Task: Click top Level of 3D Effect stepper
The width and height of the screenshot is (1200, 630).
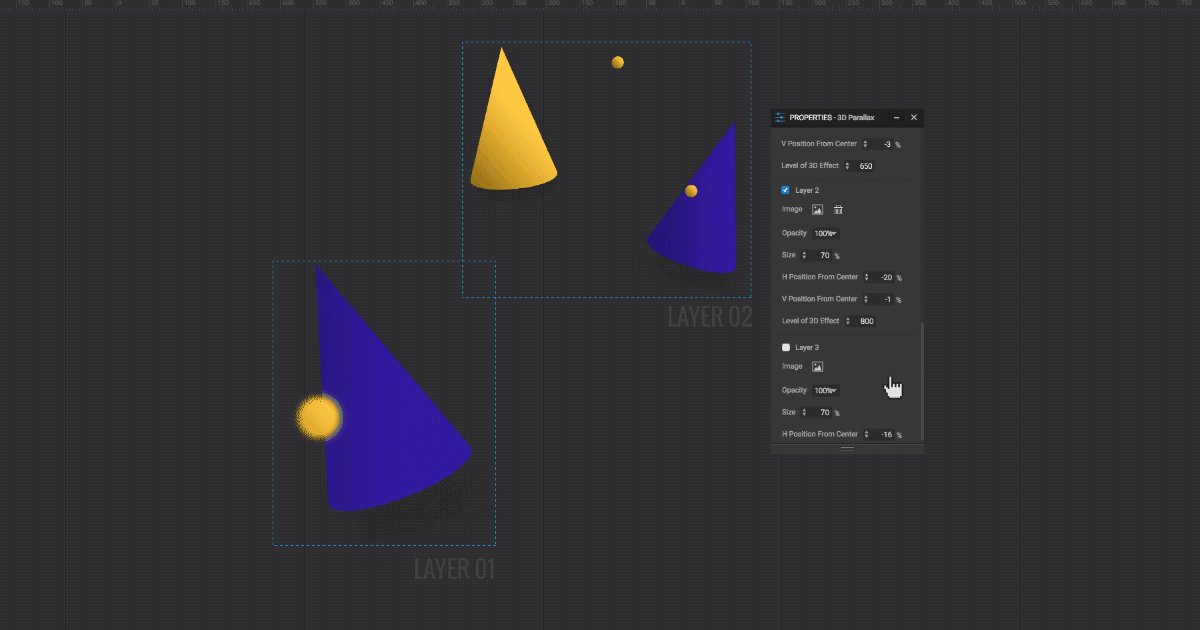Action: coord(848,166)
